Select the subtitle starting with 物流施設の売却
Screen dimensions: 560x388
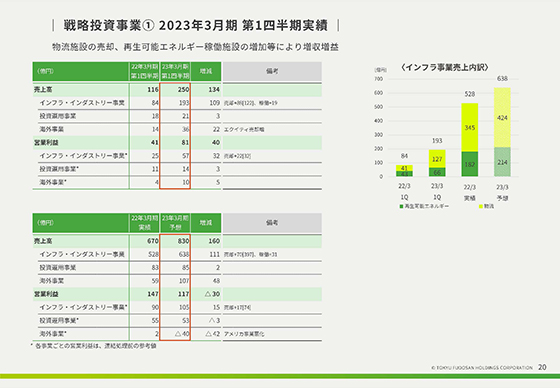pos(195,47)
